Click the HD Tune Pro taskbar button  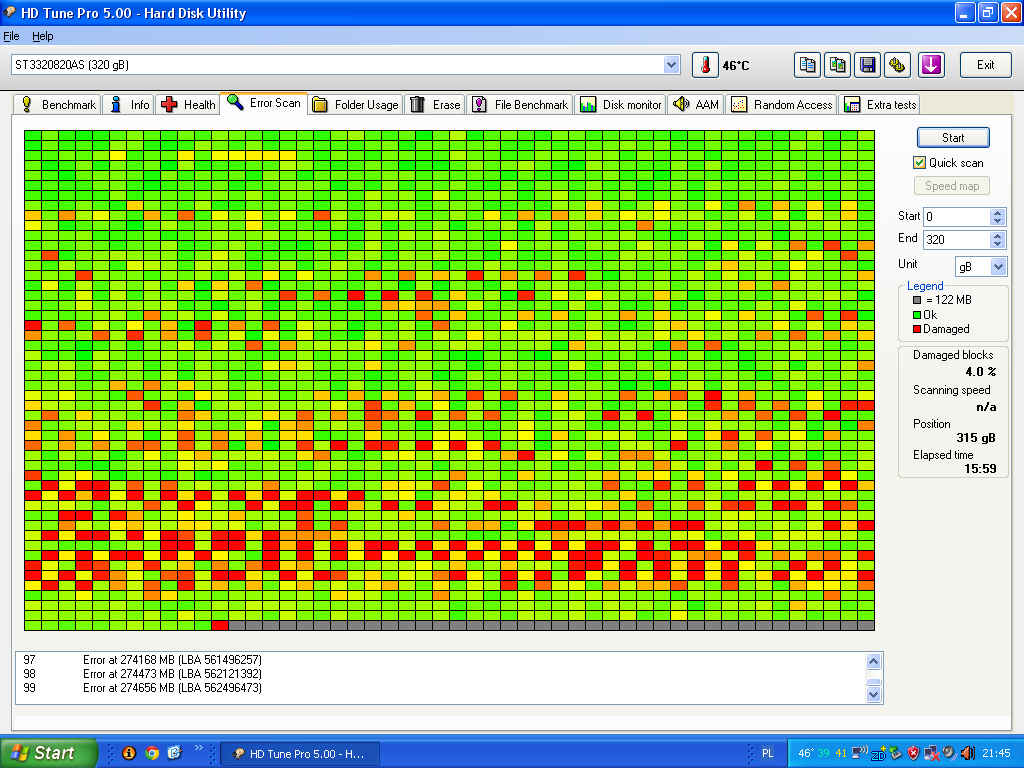pyautogui.click(x=300, y=754)
